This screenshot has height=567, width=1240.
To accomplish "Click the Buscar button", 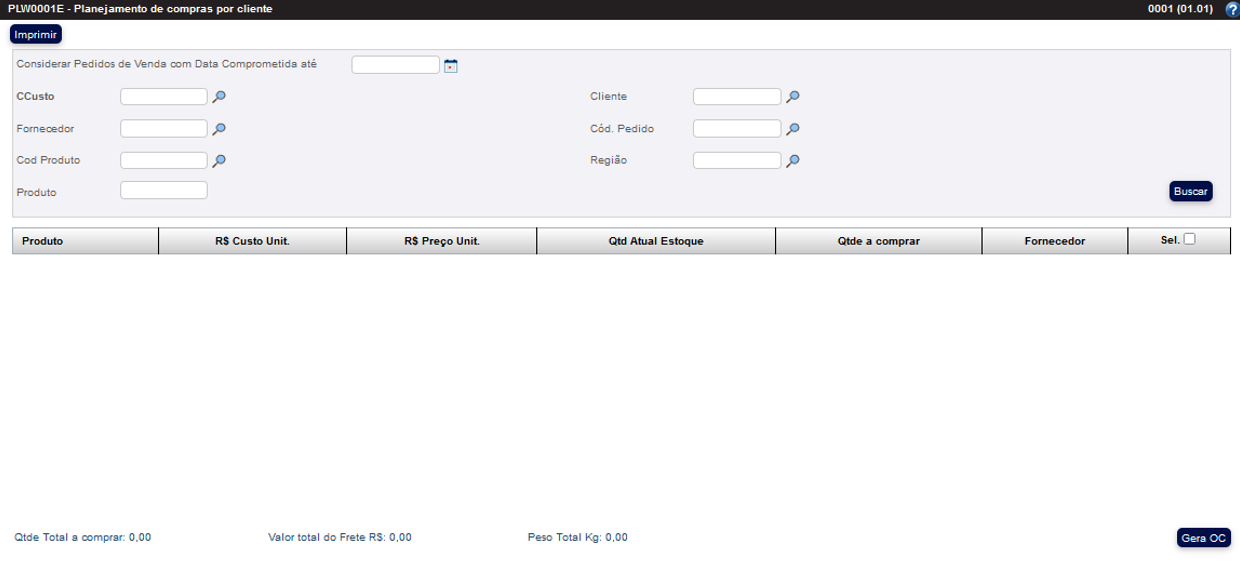I will [x=1190, y=191].
